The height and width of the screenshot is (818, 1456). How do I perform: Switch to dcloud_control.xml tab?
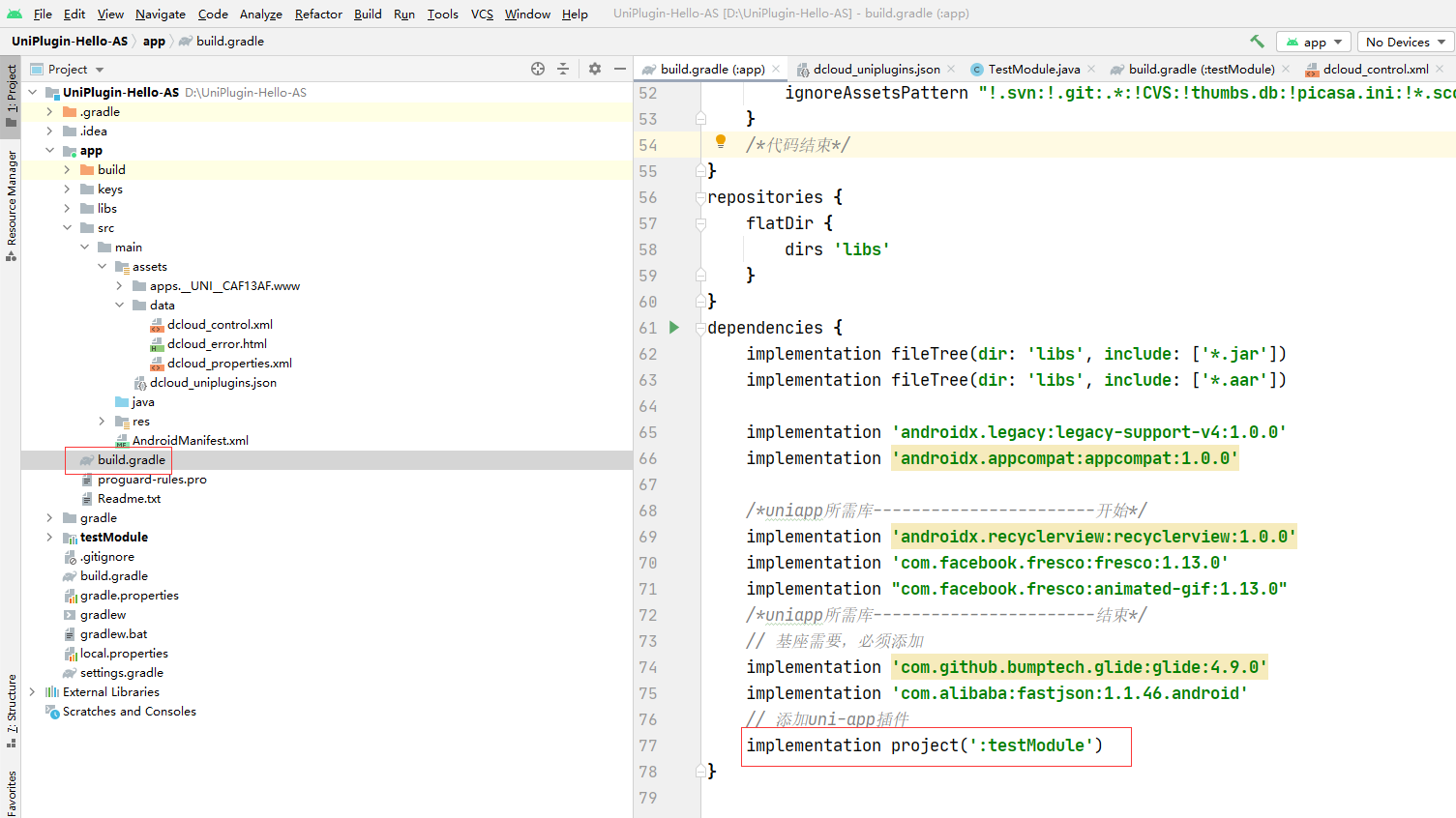click(x=1376, y=69)
